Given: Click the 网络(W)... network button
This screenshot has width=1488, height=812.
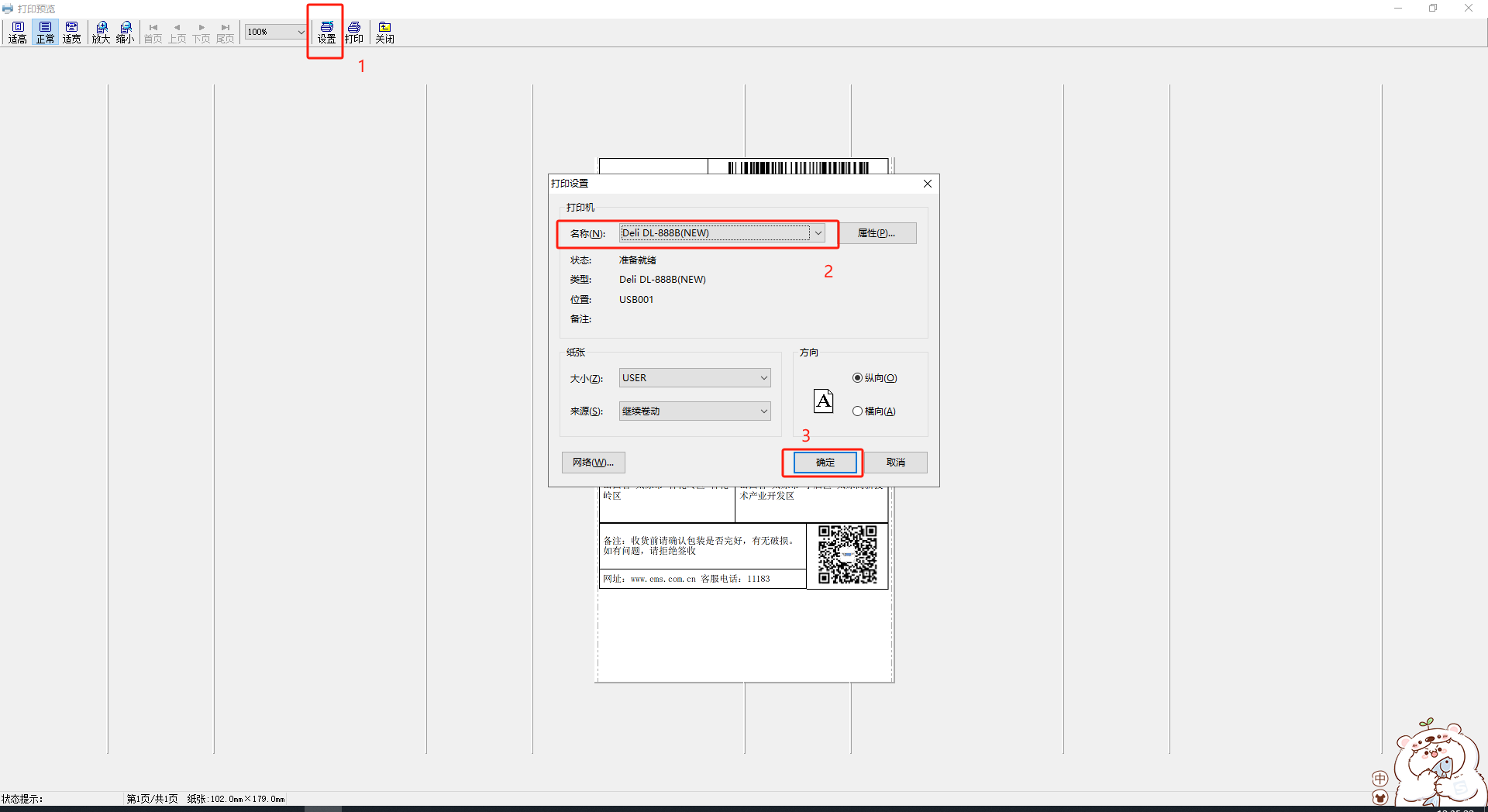Looking at the screenshot, I should [593, 463].
